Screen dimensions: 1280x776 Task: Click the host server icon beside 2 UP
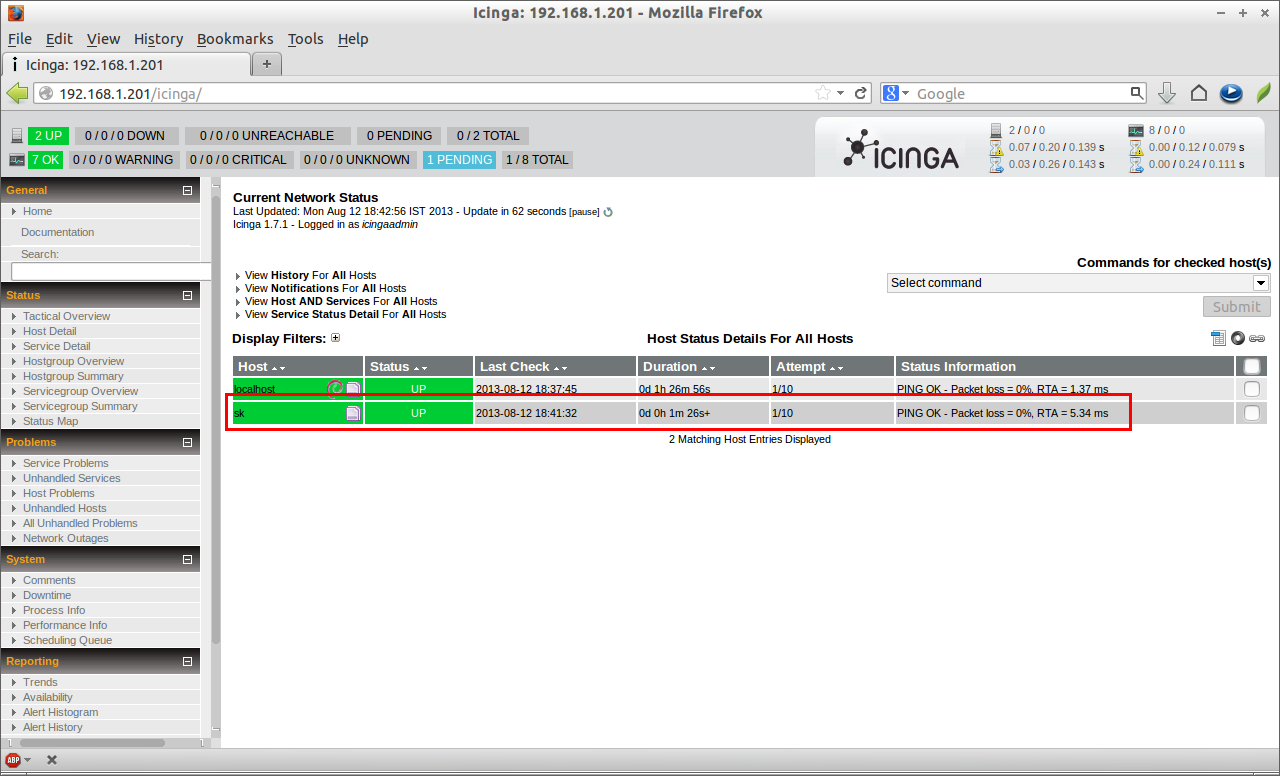click(17, 136)
